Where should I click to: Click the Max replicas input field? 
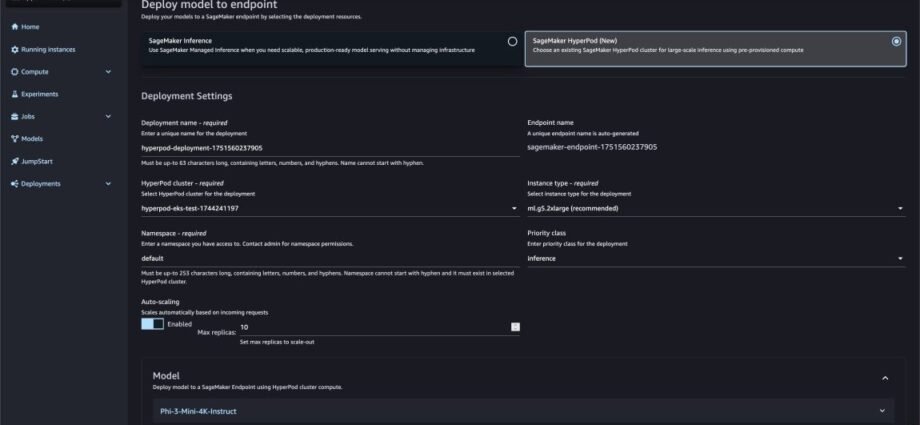(374, 327)
